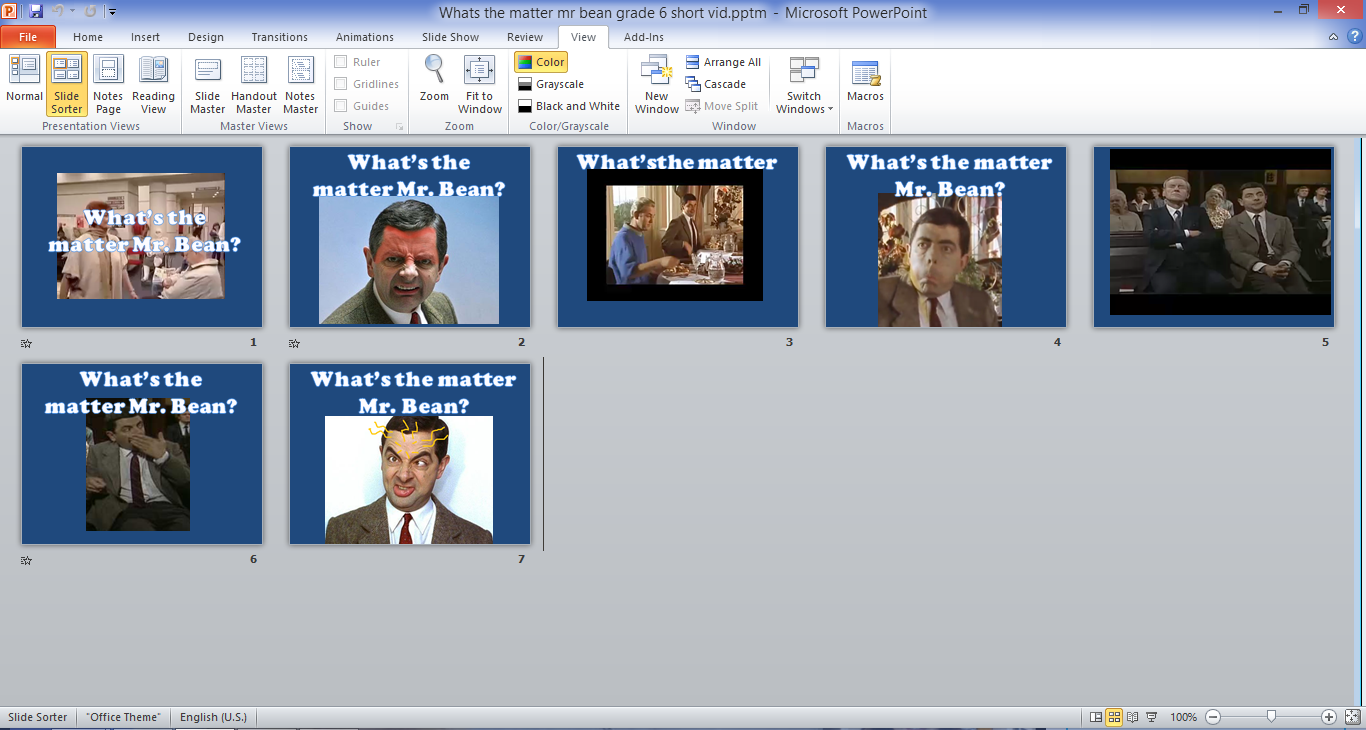The image size is (1366, 730).
Task: Select slide 1 thumbnail
Action: click(142, 237)
